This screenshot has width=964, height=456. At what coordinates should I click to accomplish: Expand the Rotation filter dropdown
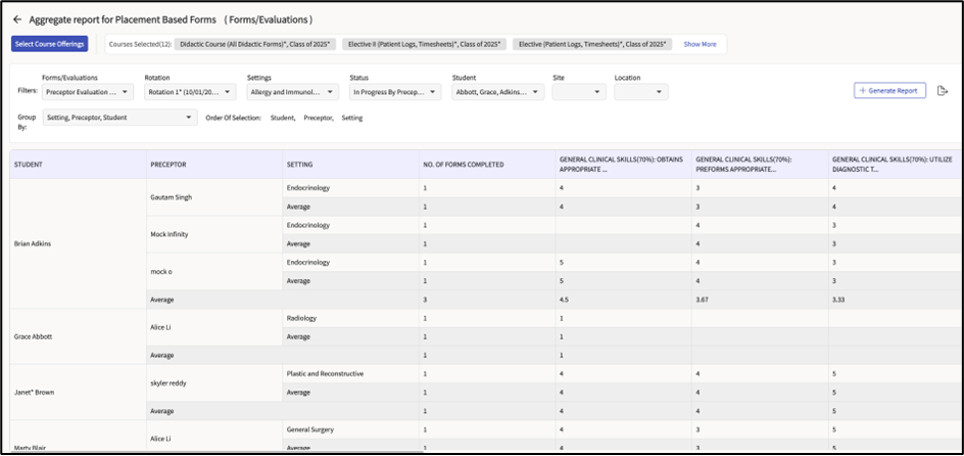[x=189, y=92]
